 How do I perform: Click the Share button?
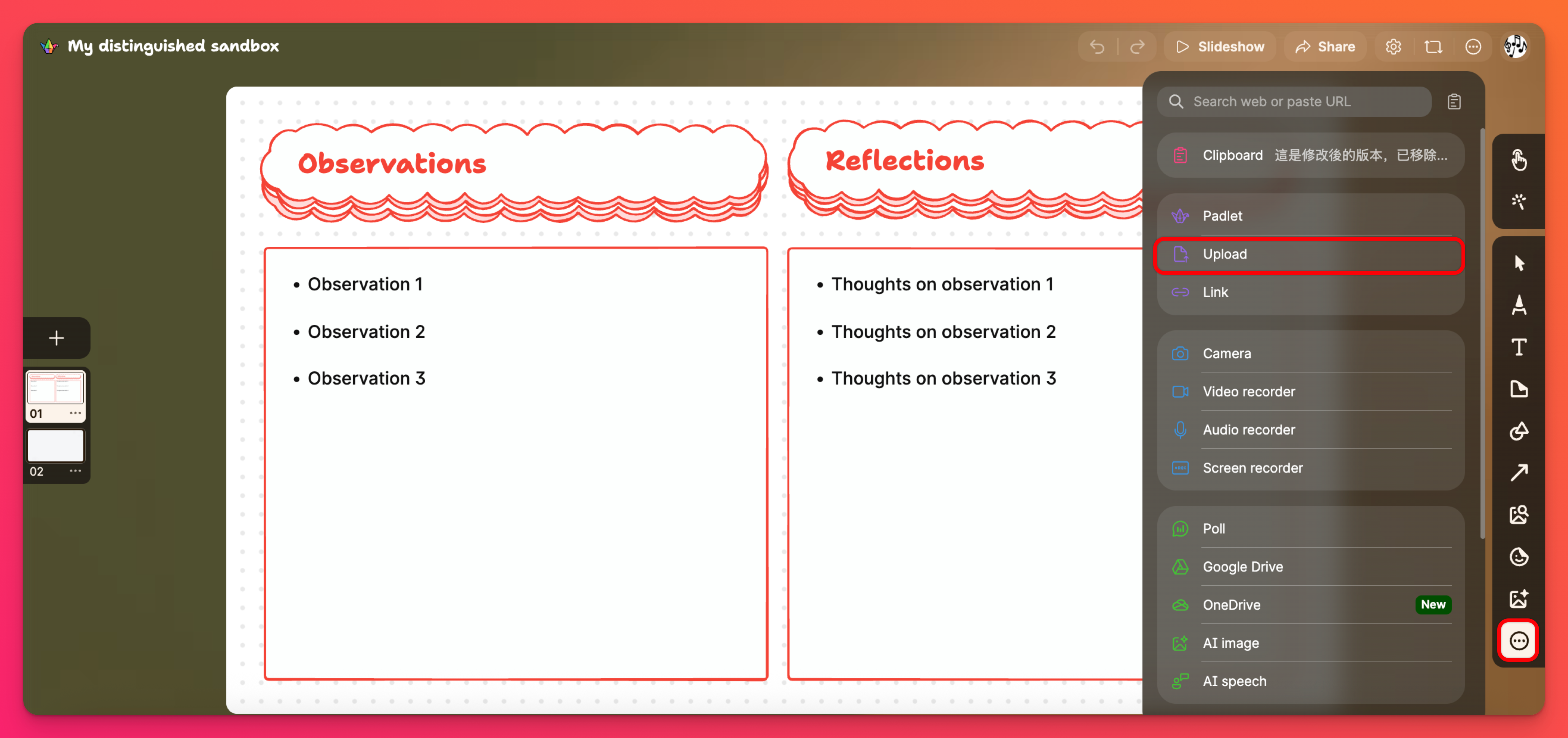1324,47
